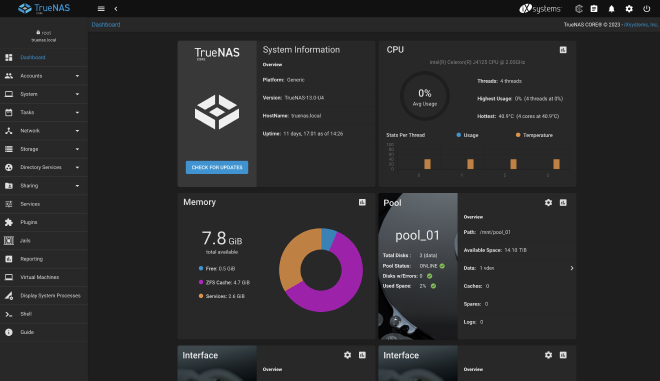This screenshot has height=381, width=660.
Task: Click the CPU Avg Usage gauge
Action: (425, 96)
